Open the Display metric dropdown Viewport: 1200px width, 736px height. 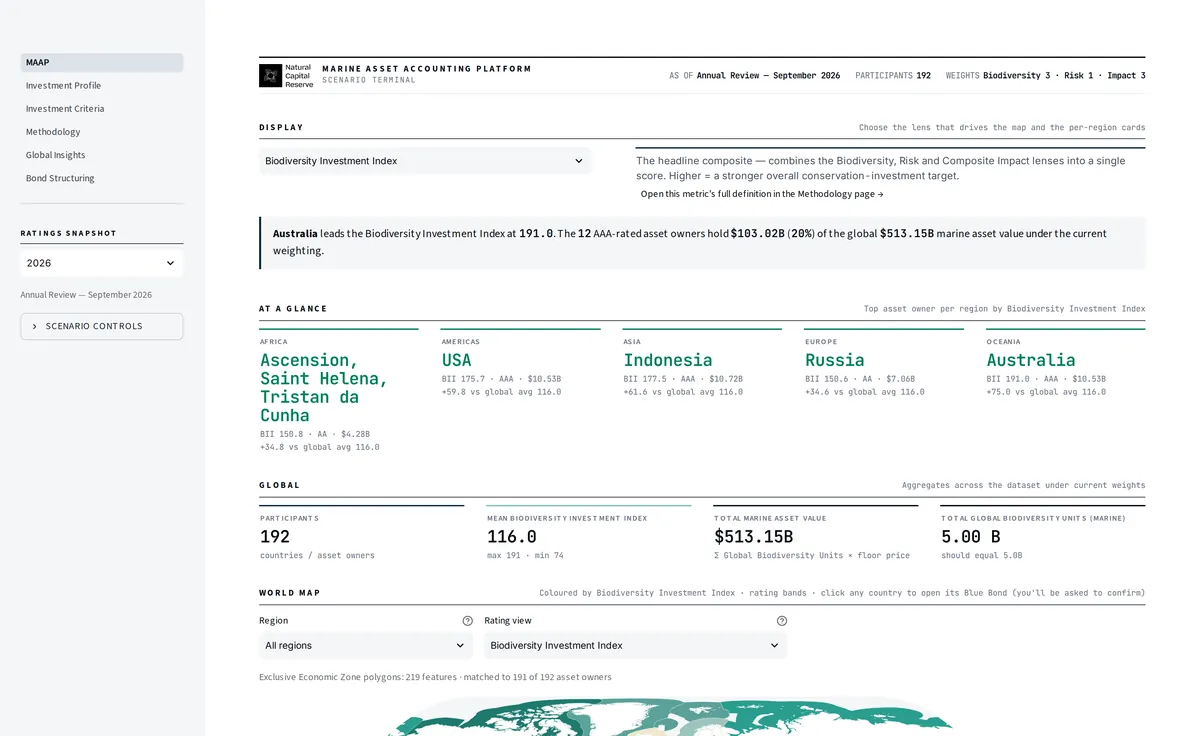(x=425, y=161)
